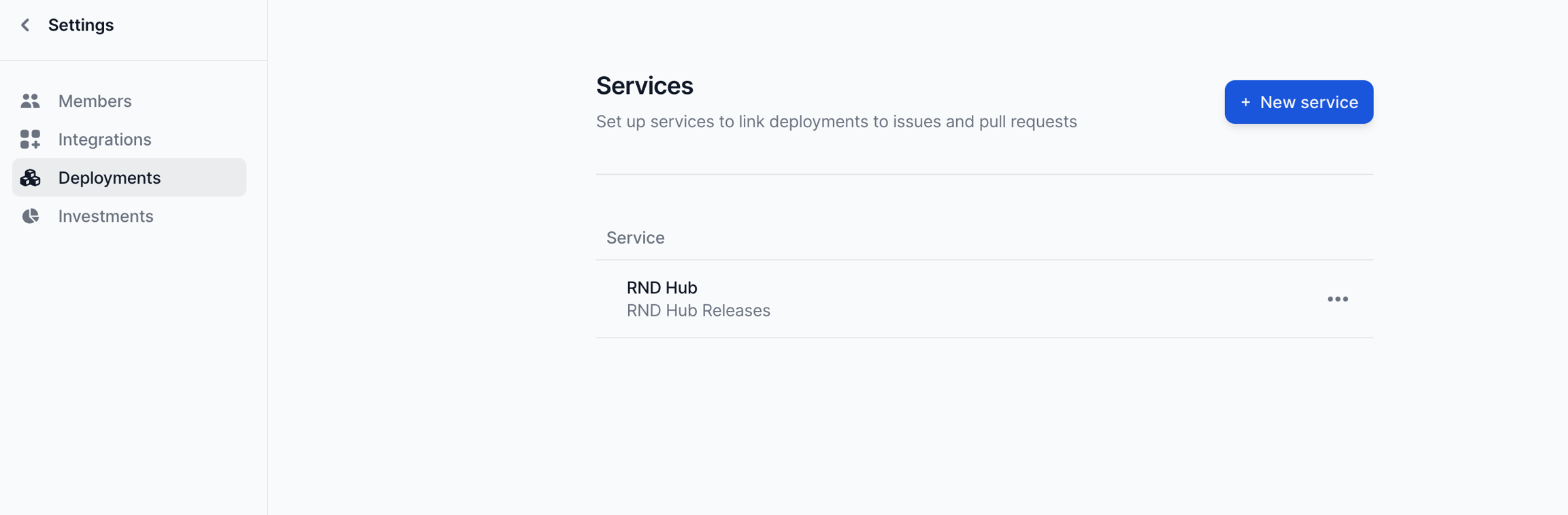Screen dimensions: 1568x515
Task: Click the back chevron beside Settings
Action: tap(25, 25)
